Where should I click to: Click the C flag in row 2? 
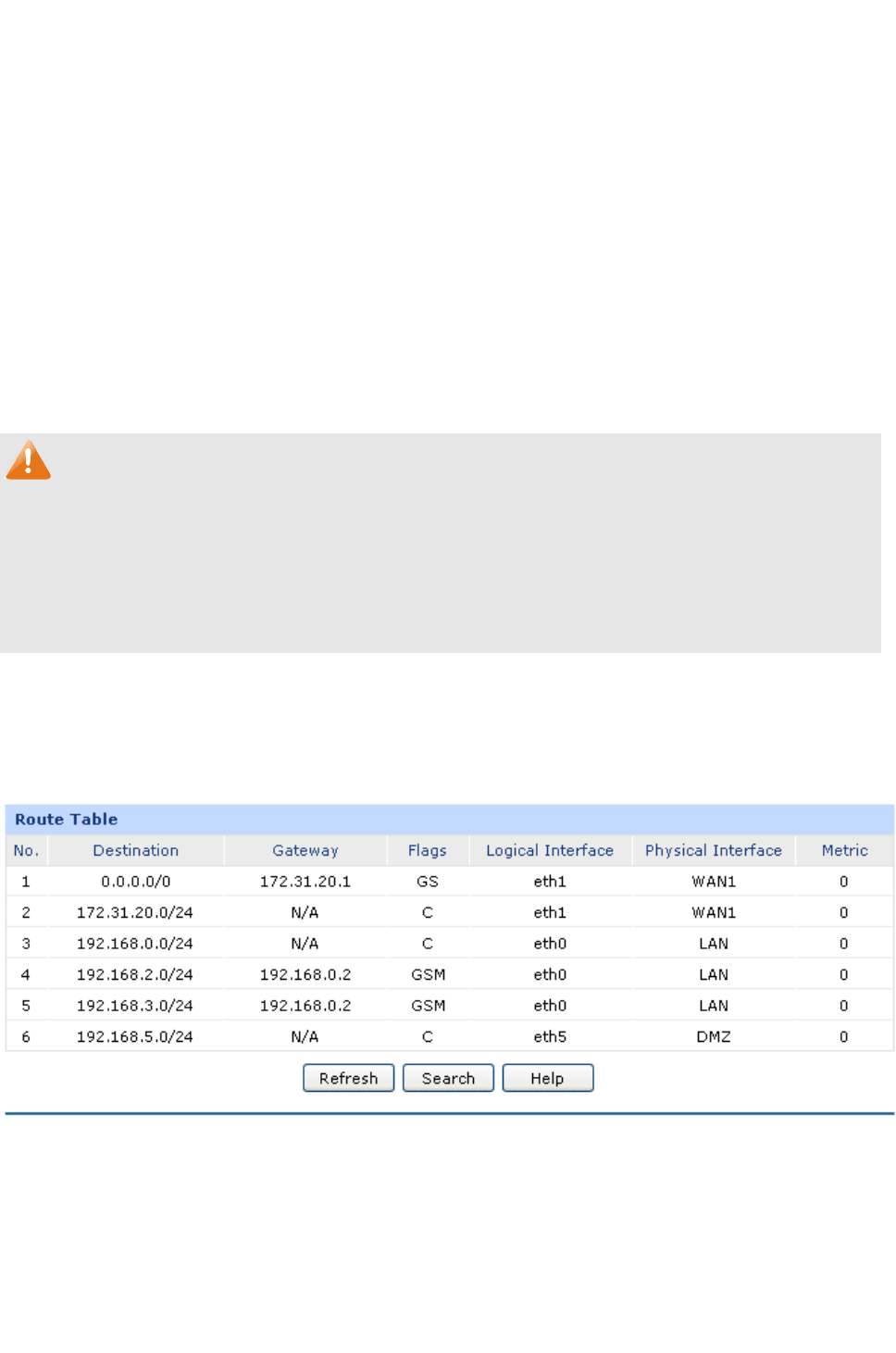[428, 912]
